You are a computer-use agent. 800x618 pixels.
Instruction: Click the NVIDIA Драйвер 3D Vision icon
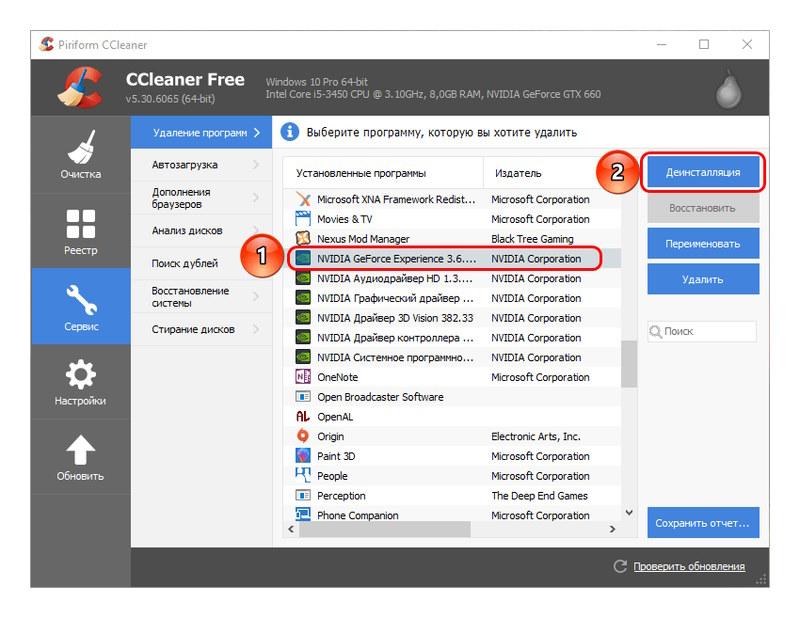(x=303, y=317)
